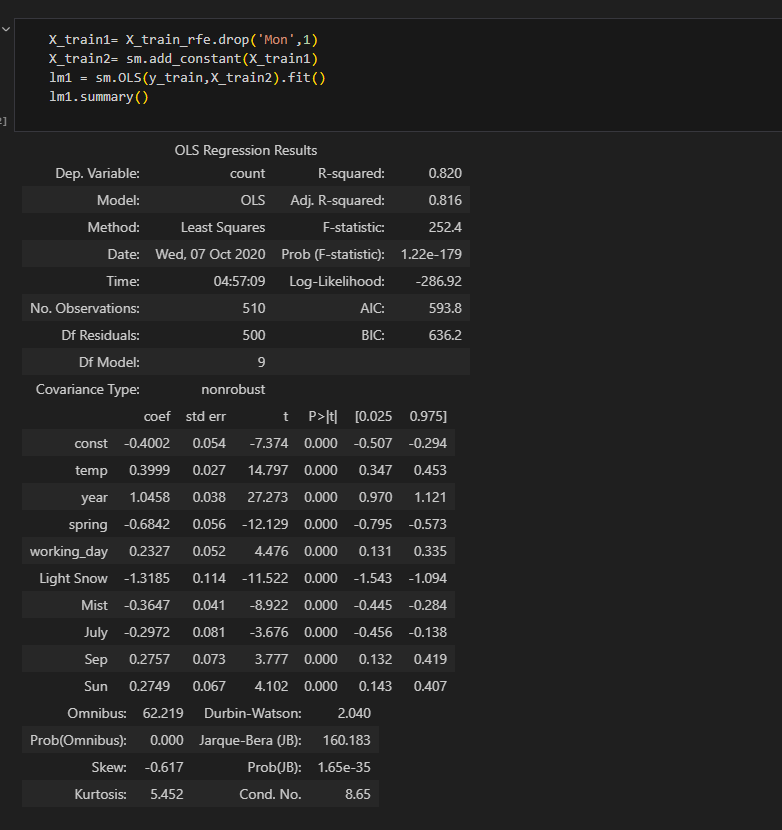Select the Covariance Type value nonrobust
This screenshot has height=830, width=782.
(233, 389)
